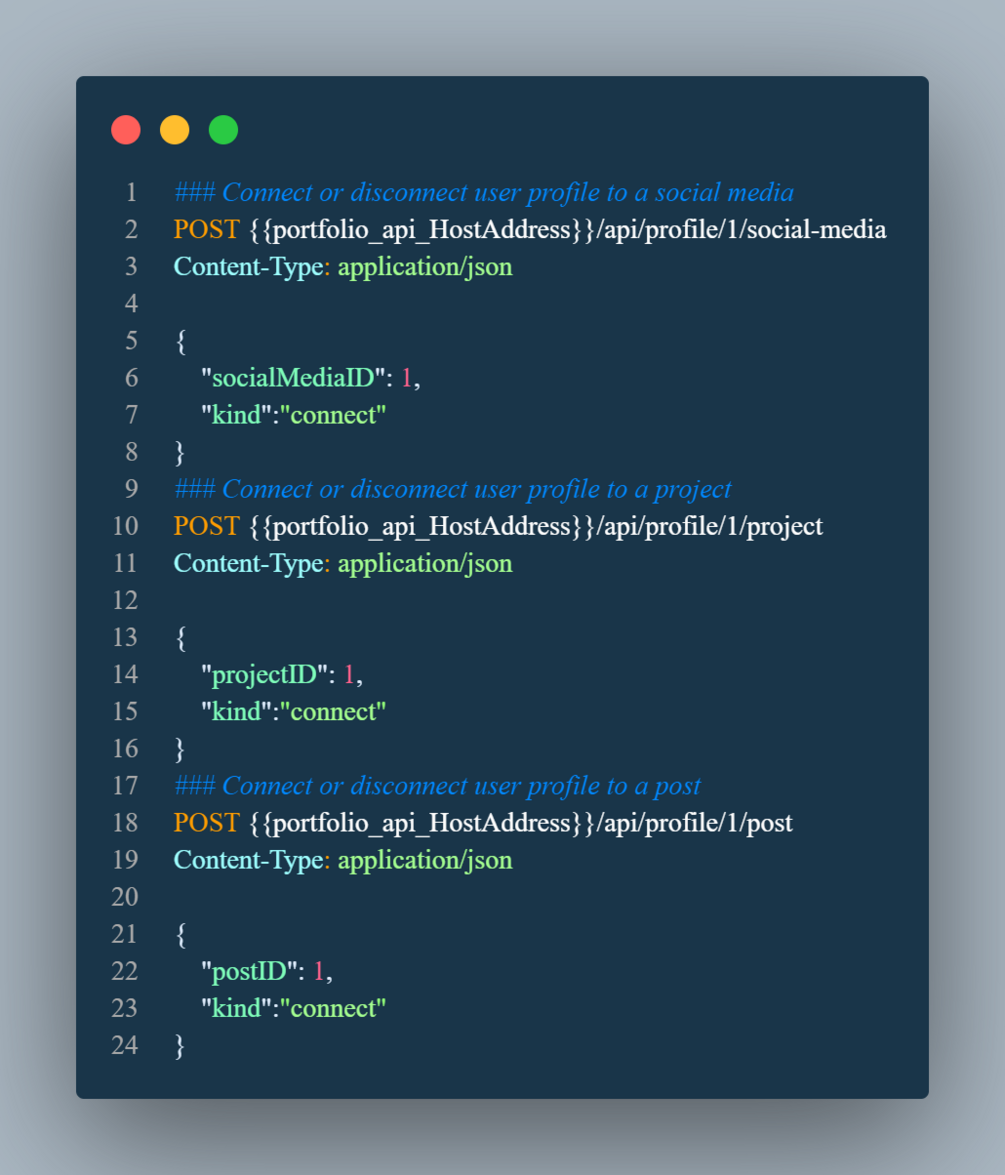Click the "connect" value on line 23

[333, 1007]
